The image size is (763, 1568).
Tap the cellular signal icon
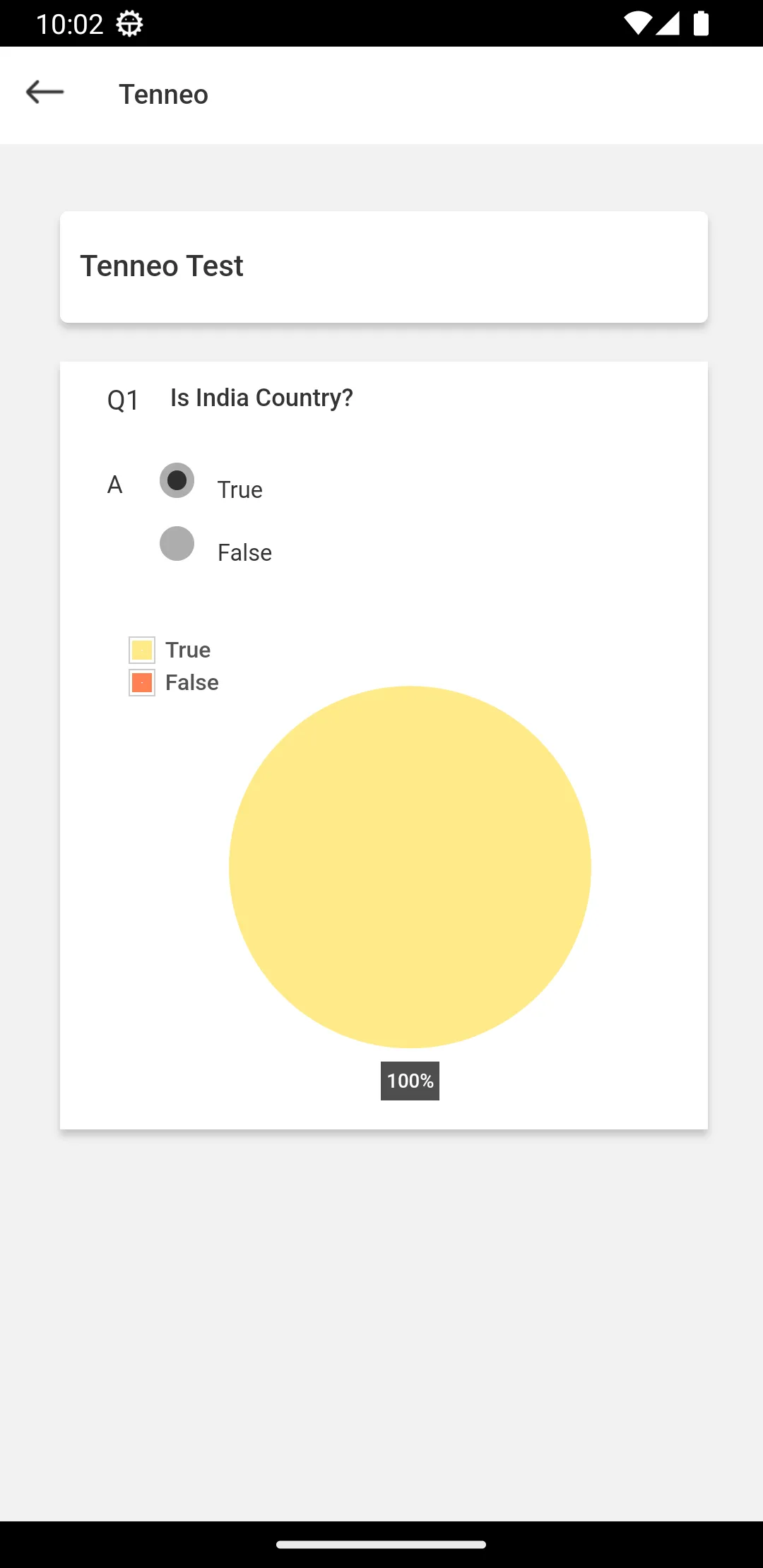tap(668, 23)
